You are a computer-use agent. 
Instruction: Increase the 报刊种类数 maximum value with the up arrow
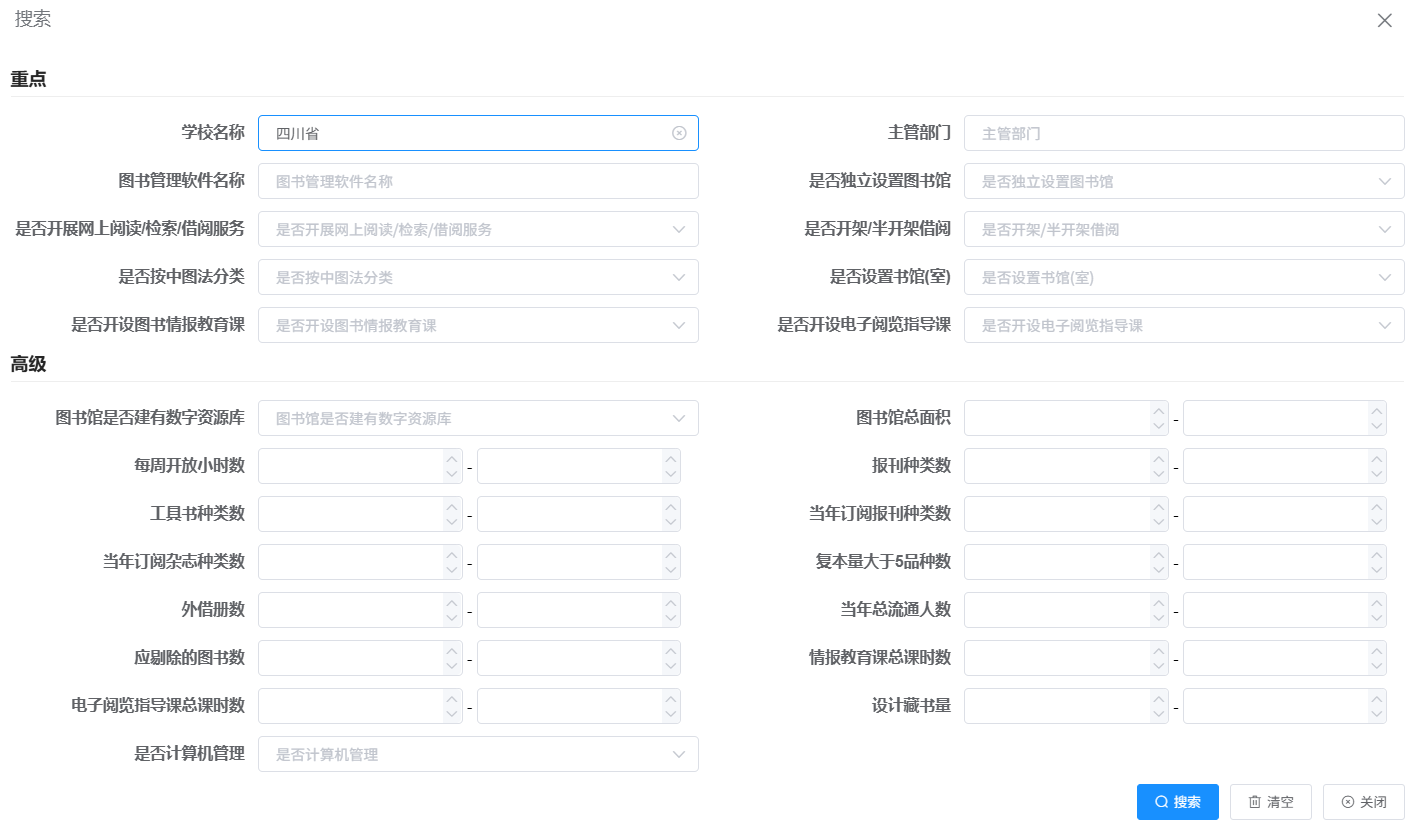[x=1377, y=458]
